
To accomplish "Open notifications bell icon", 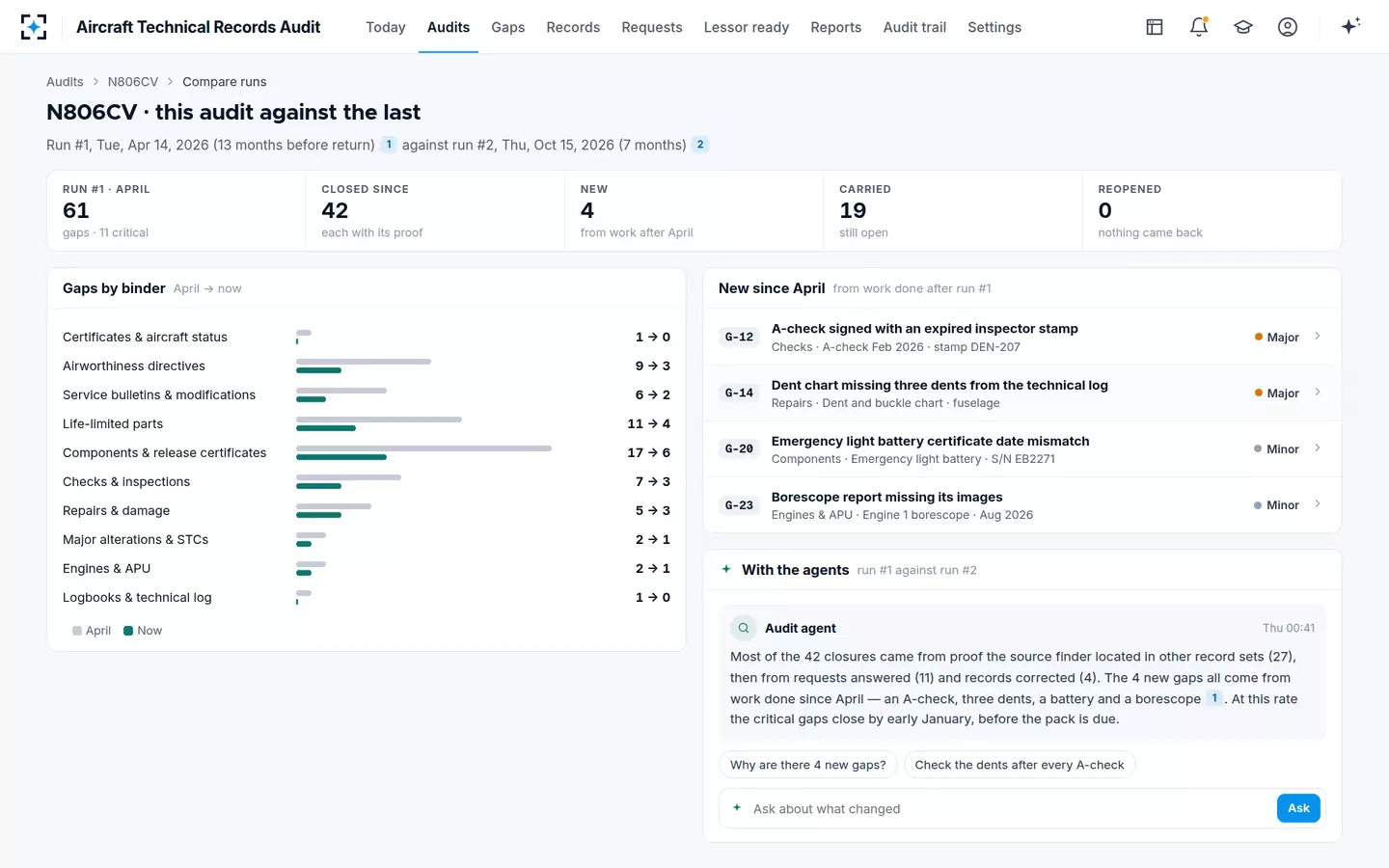I will pos(1199,27).
